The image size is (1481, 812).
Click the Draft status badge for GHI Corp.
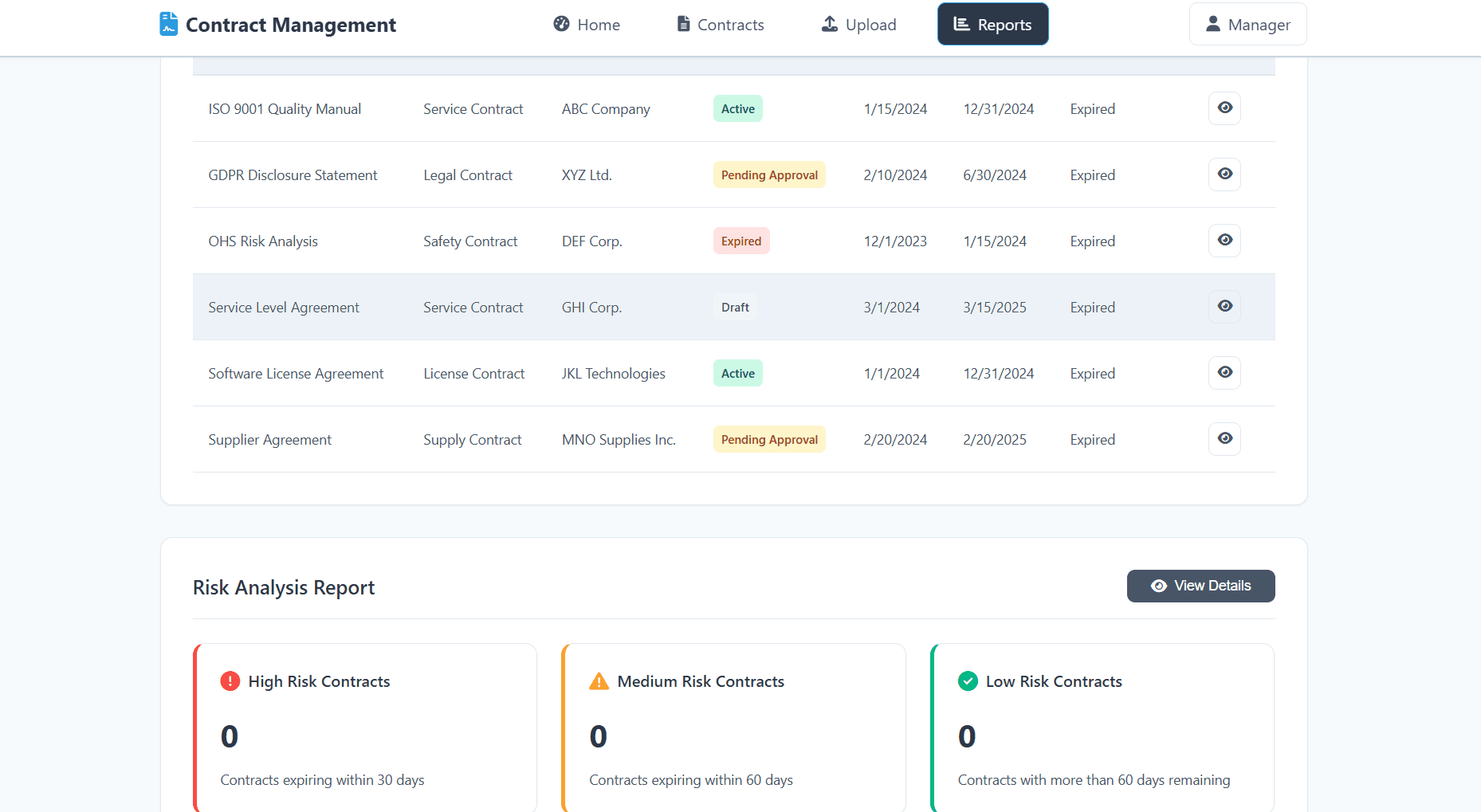pos(735,308)
